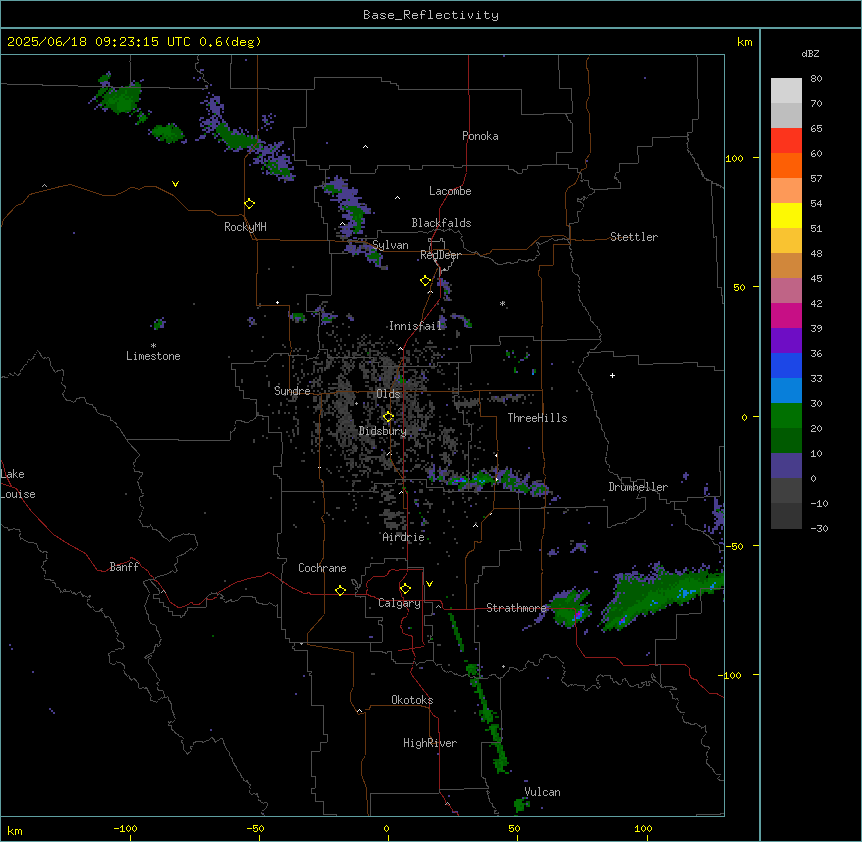The width and height of the screenshot is (862, 842).
Task: Select the Calgary label
Action: click(400, 603)
